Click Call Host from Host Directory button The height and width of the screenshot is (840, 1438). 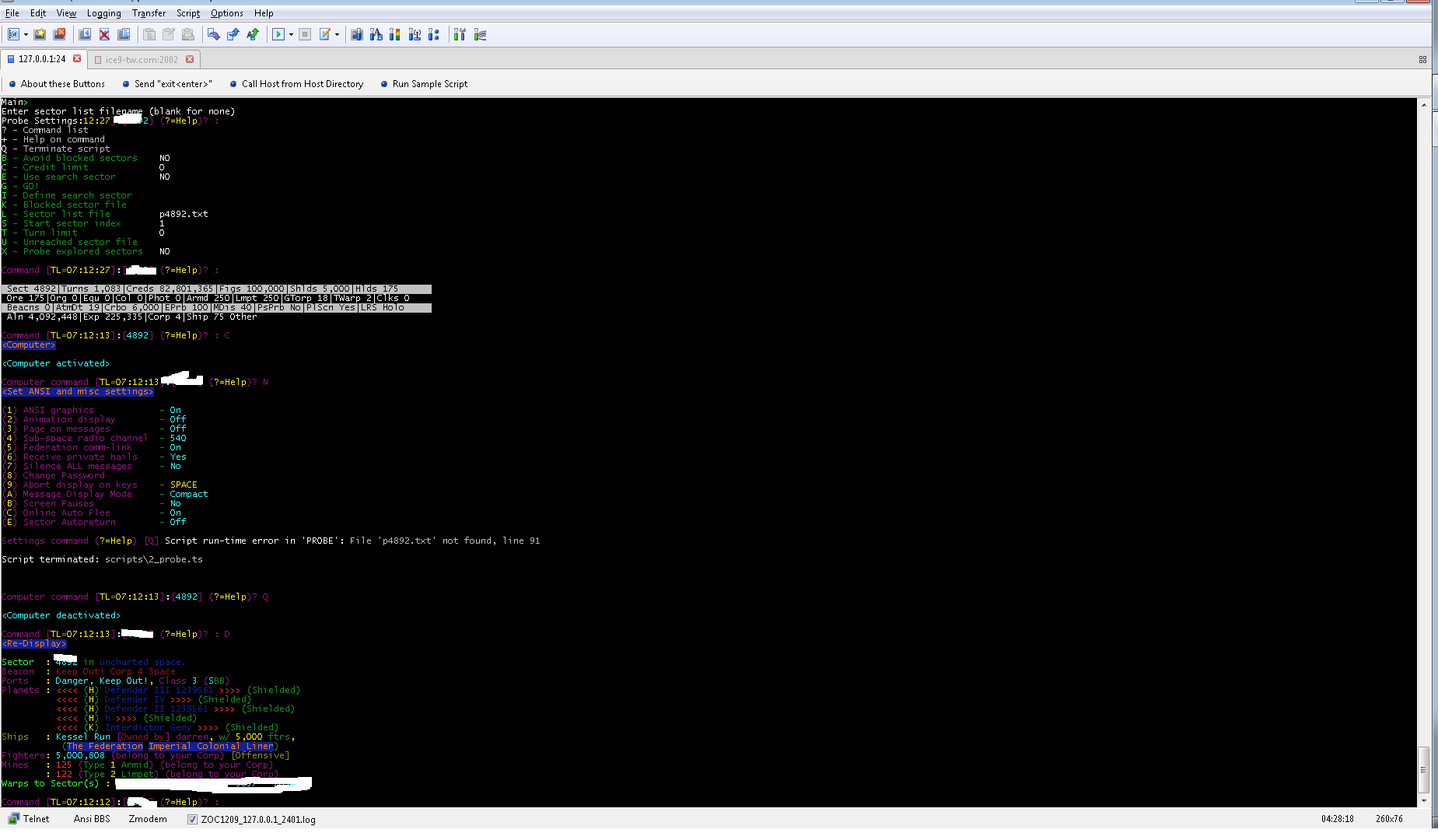pyautogui.click(x=302, y=84)
